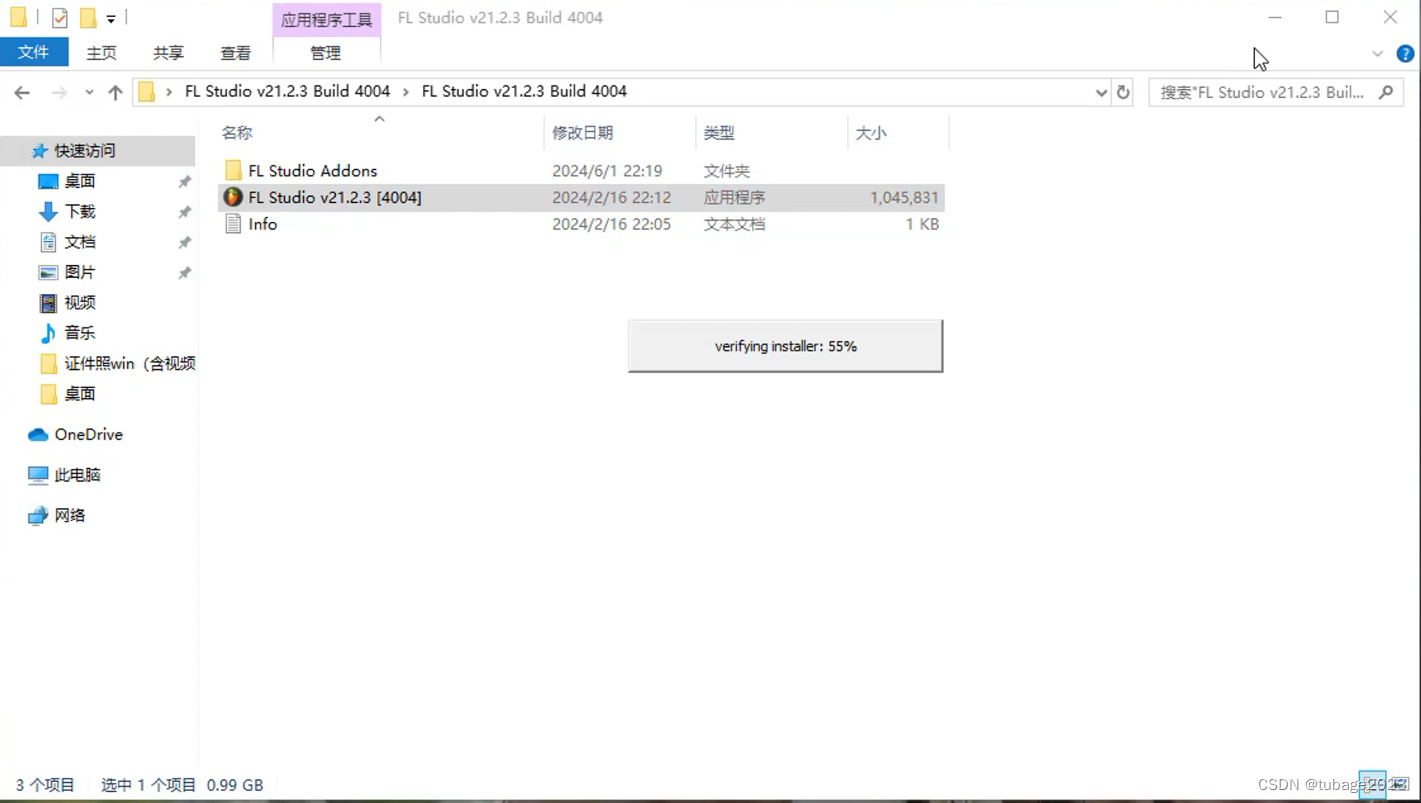Open pinned 桌面 under quick access
The height and width of the screenshot is (803, 1421).
[80, 181]
